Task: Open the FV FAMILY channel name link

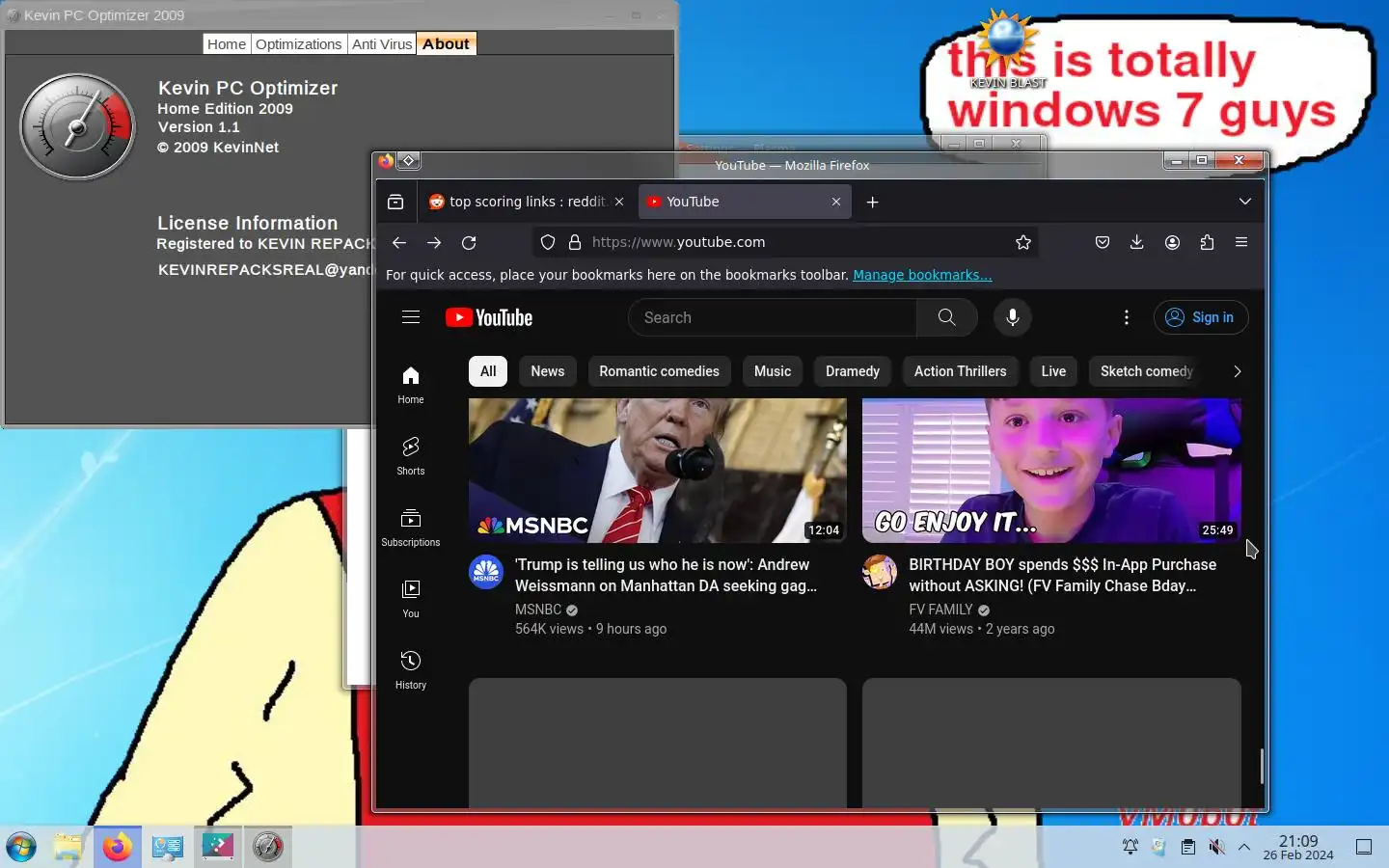Action: (x=940, y=610)
